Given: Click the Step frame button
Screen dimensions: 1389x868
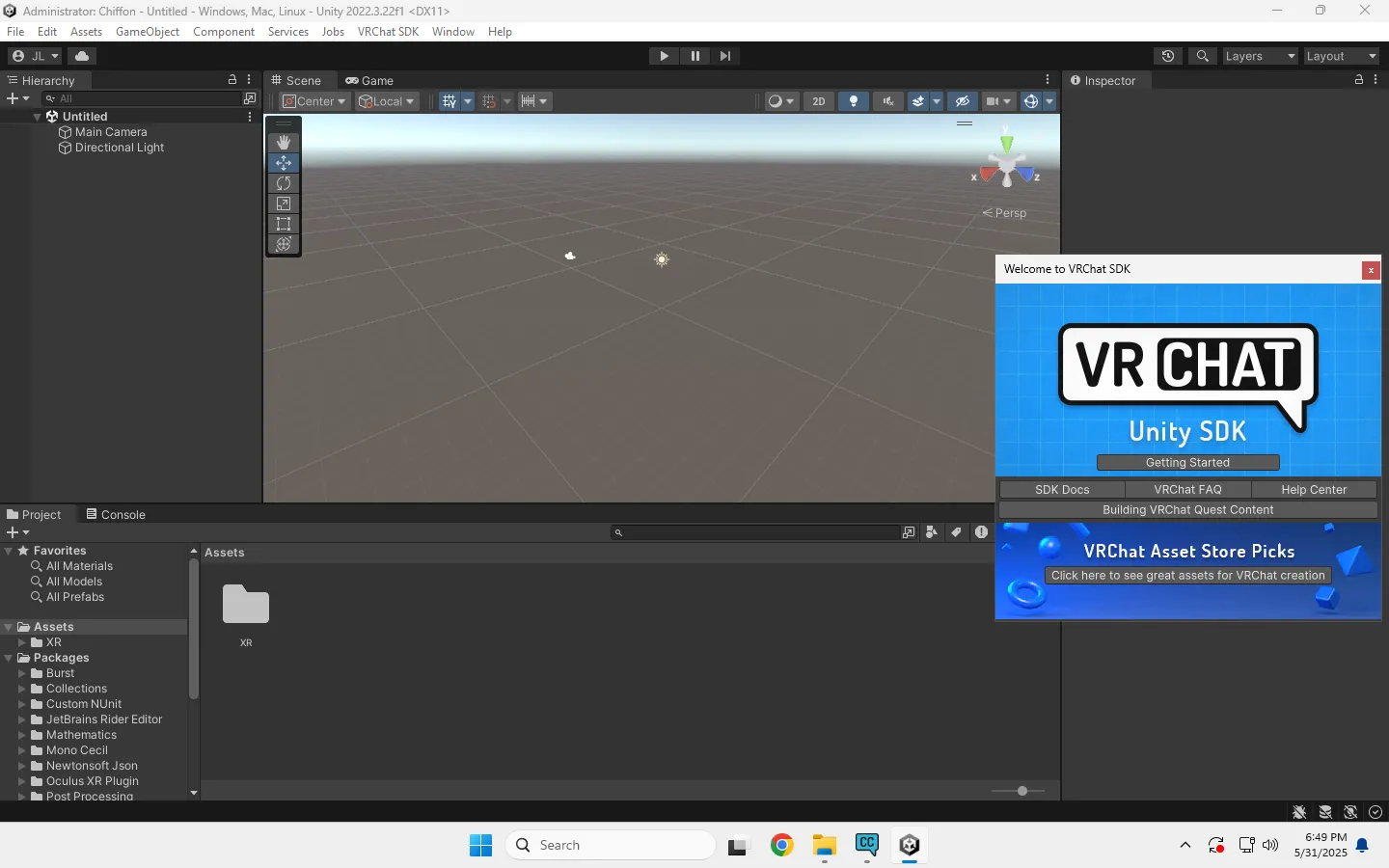Looking at the screenshot, I should (x=725, y=56).
